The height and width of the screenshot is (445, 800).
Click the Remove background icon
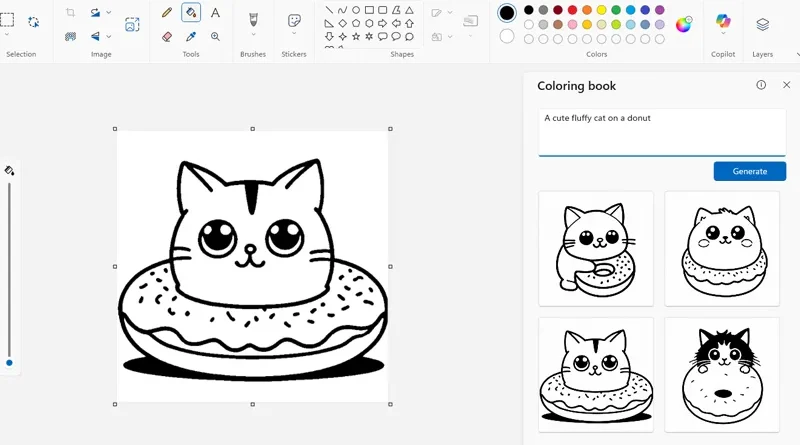point(70,36)
